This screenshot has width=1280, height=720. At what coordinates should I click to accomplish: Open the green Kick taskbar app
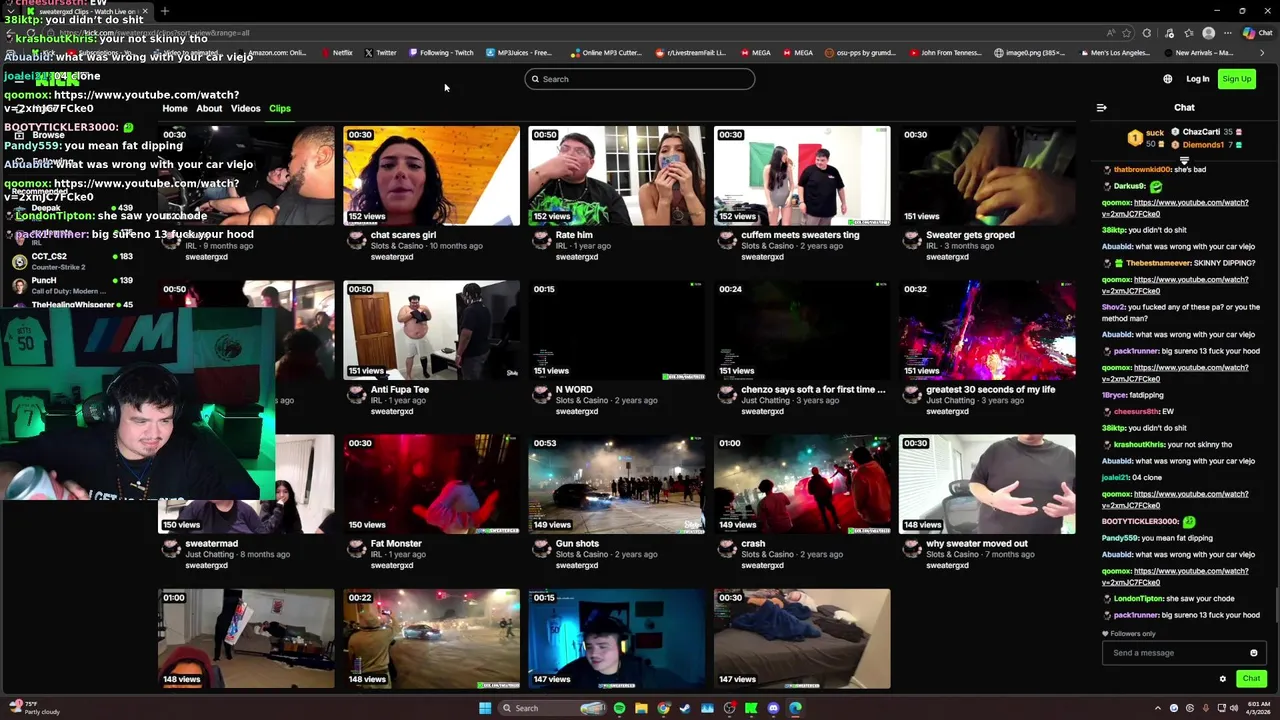tap(751, 708)
